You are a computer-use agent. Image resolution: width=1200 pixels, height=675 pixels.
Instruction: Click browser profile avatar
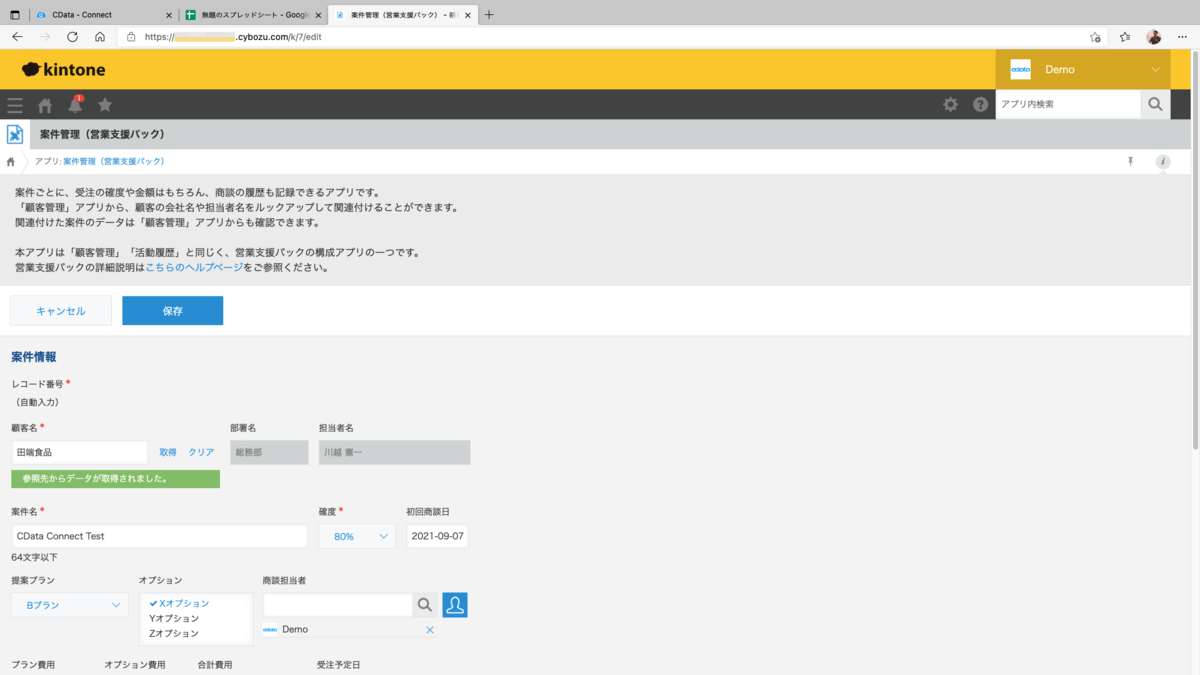(x=1154, y=36)
